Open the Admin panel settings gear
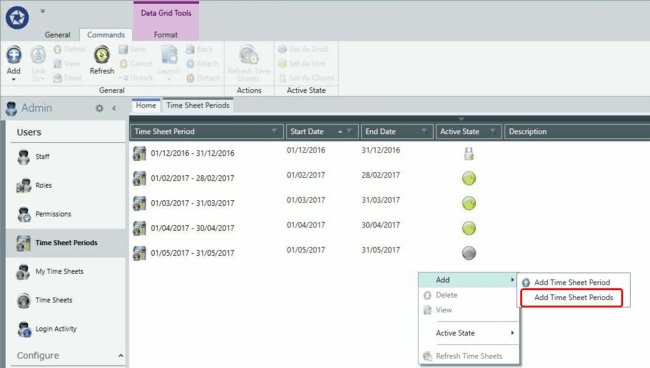The image size is (650, 368). click(x=99, y=108)
